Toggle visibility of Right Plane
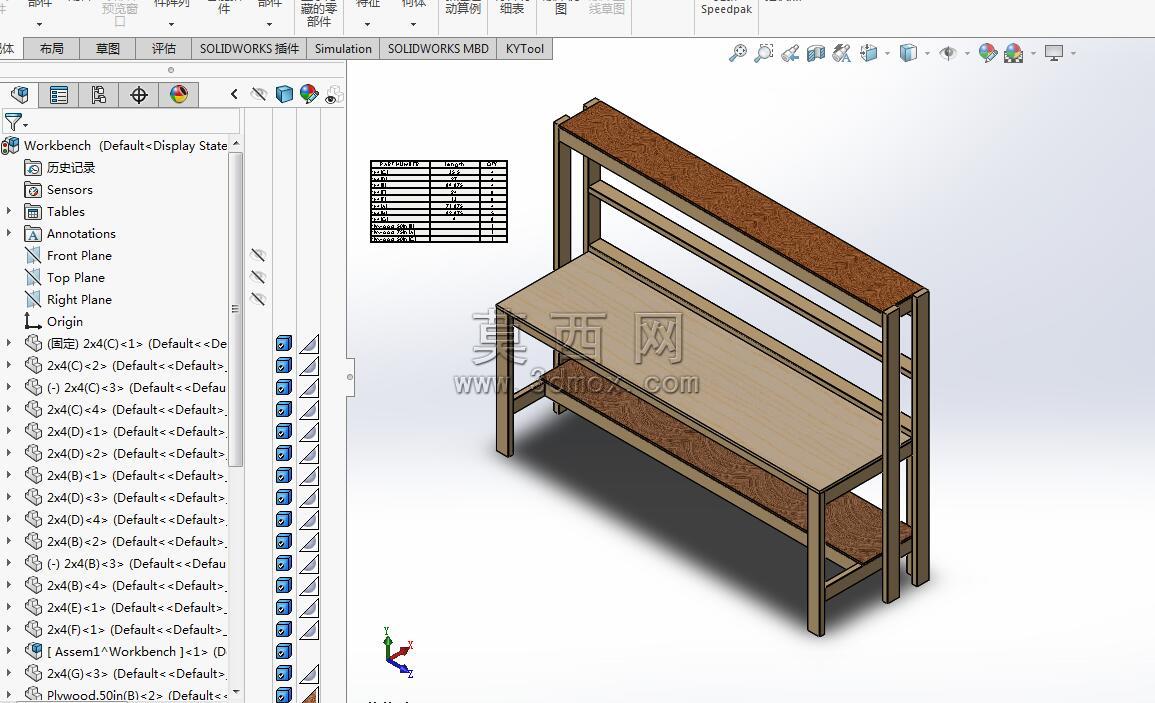The height and width of the screenshot is (703, 1155). pyautogui.click(x=258, y=300)
